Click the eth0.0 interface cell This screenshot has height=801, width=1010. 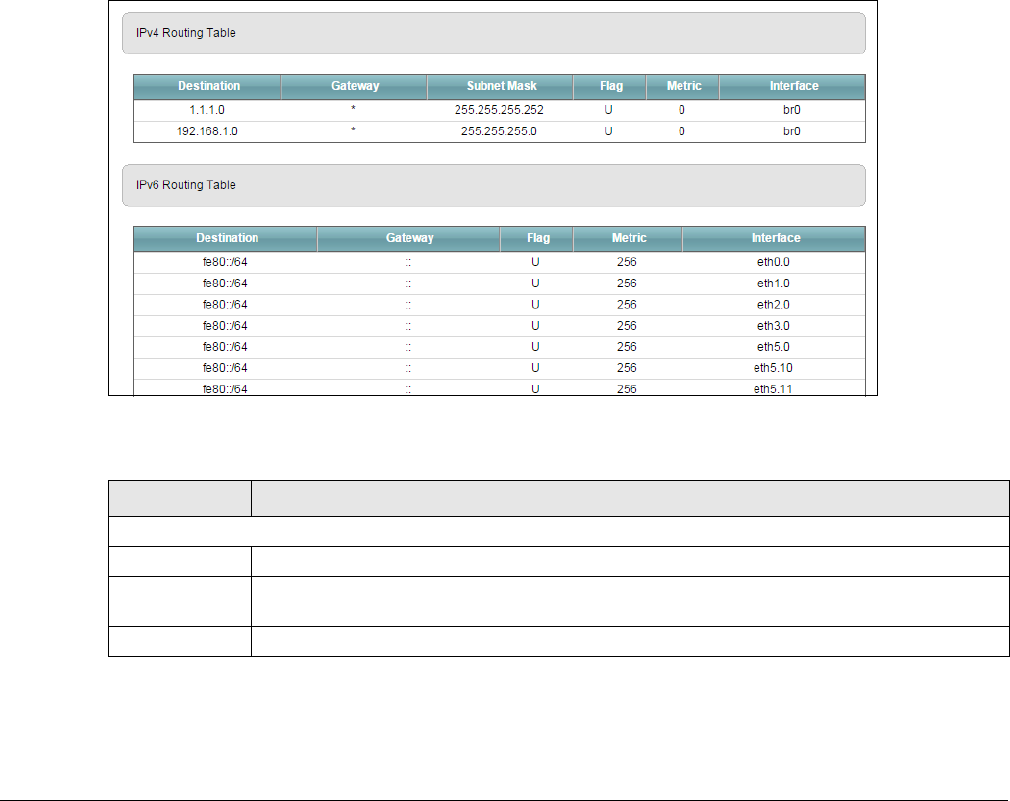[773, 262]
